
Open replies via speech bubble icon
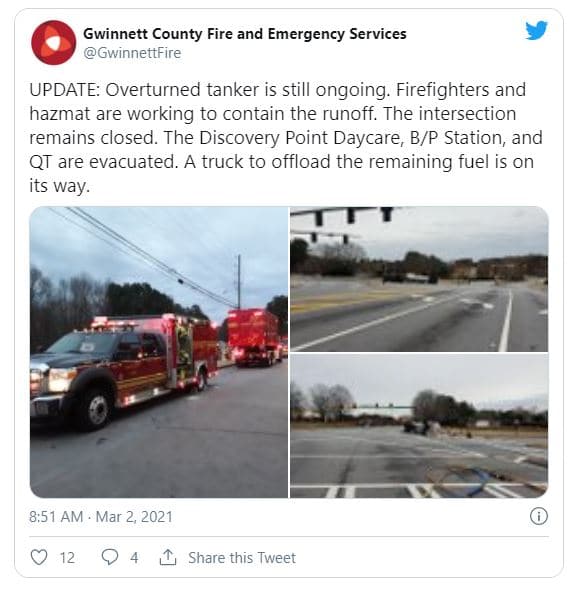(110, 557)
